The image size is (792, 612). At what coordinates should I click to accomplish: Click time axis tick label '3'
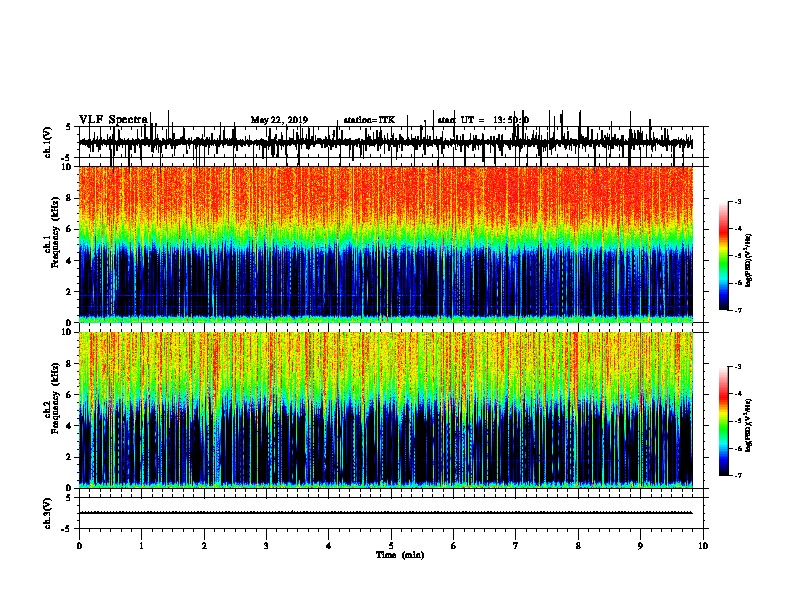266,546
